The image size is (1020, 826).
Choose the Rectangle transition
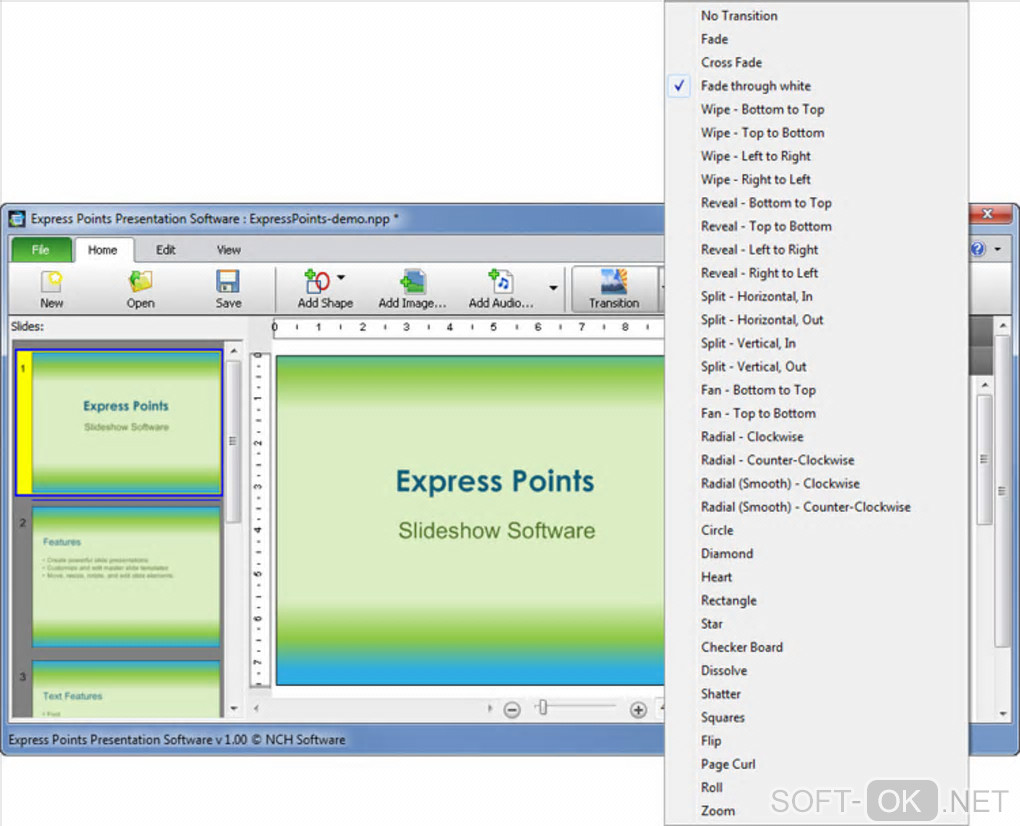tap(816, 601)
